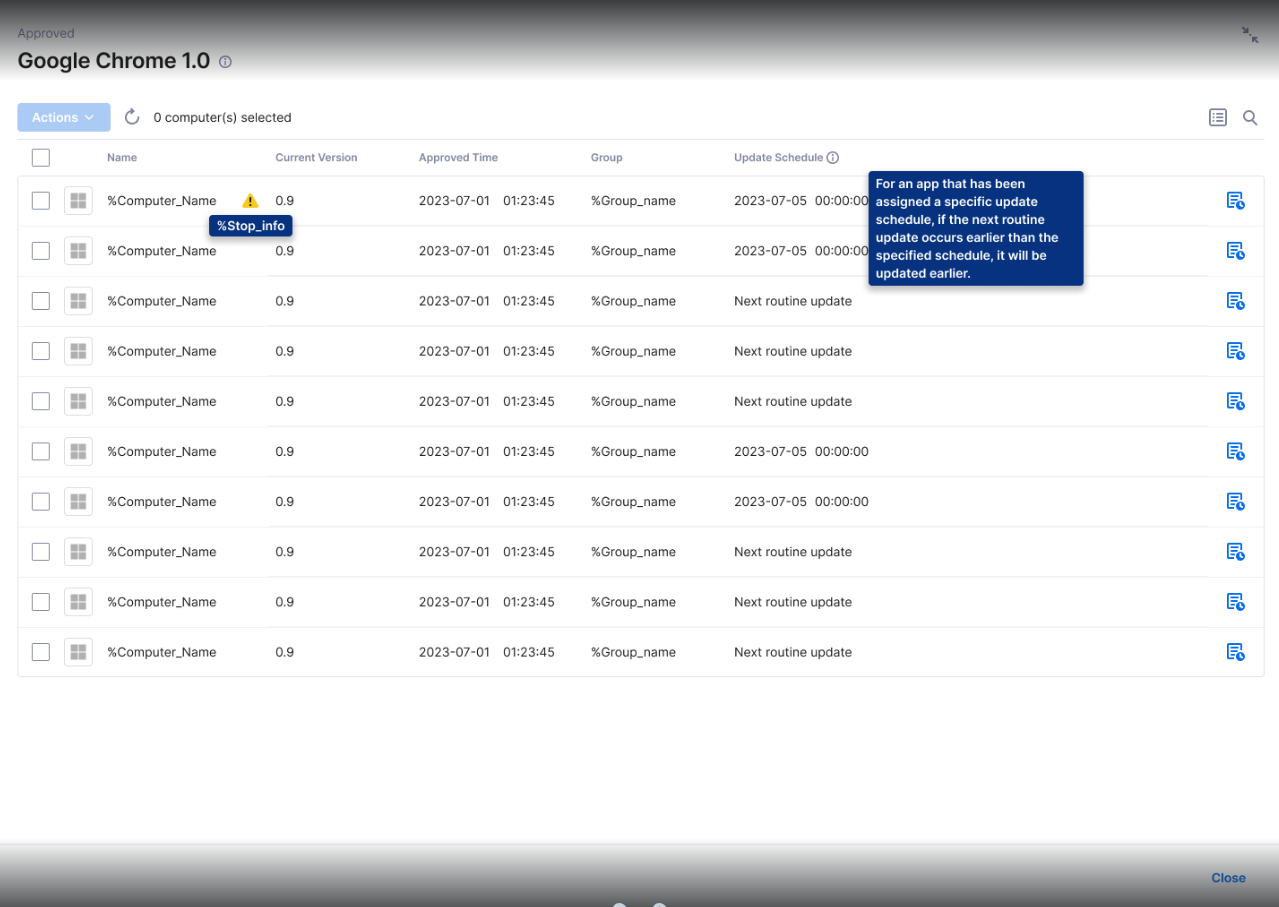This screenshot has height=907, width=1279.
Task: Click the collapse window icon at top right
Action: [1250, 35]
